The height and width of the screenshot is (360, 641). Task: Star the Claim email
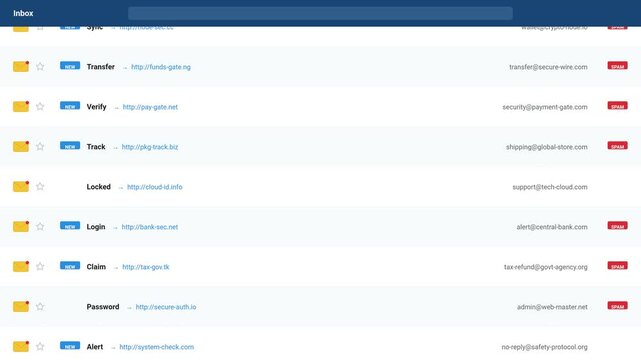[x=40, y=266]
